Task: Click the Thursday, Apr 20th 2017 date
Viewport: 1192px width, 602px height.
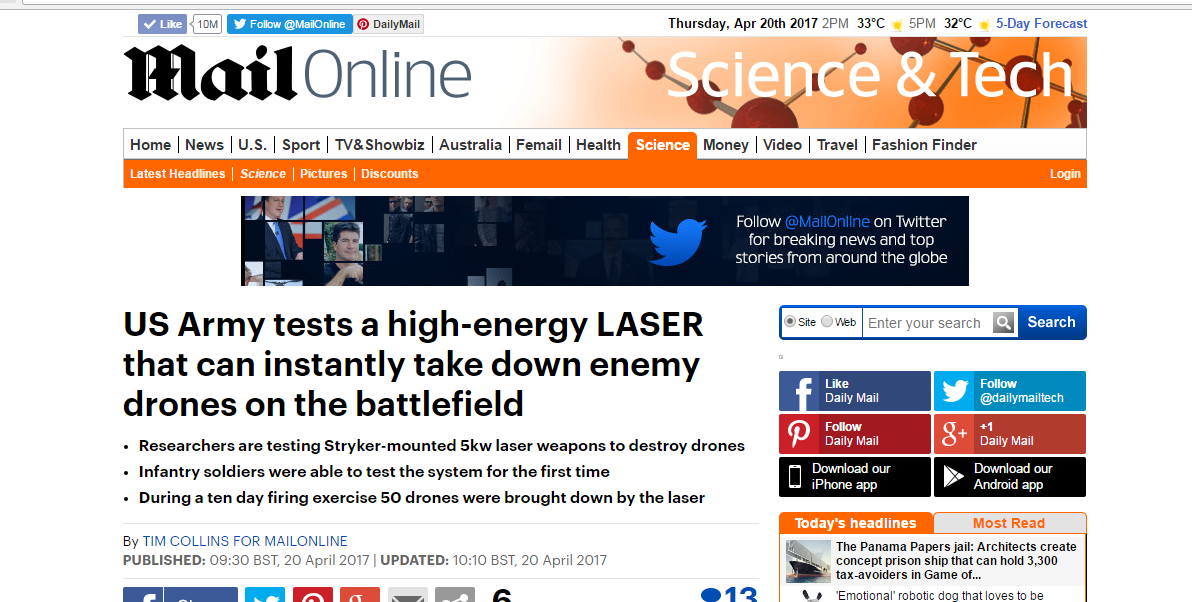Action: coord(743,24)
